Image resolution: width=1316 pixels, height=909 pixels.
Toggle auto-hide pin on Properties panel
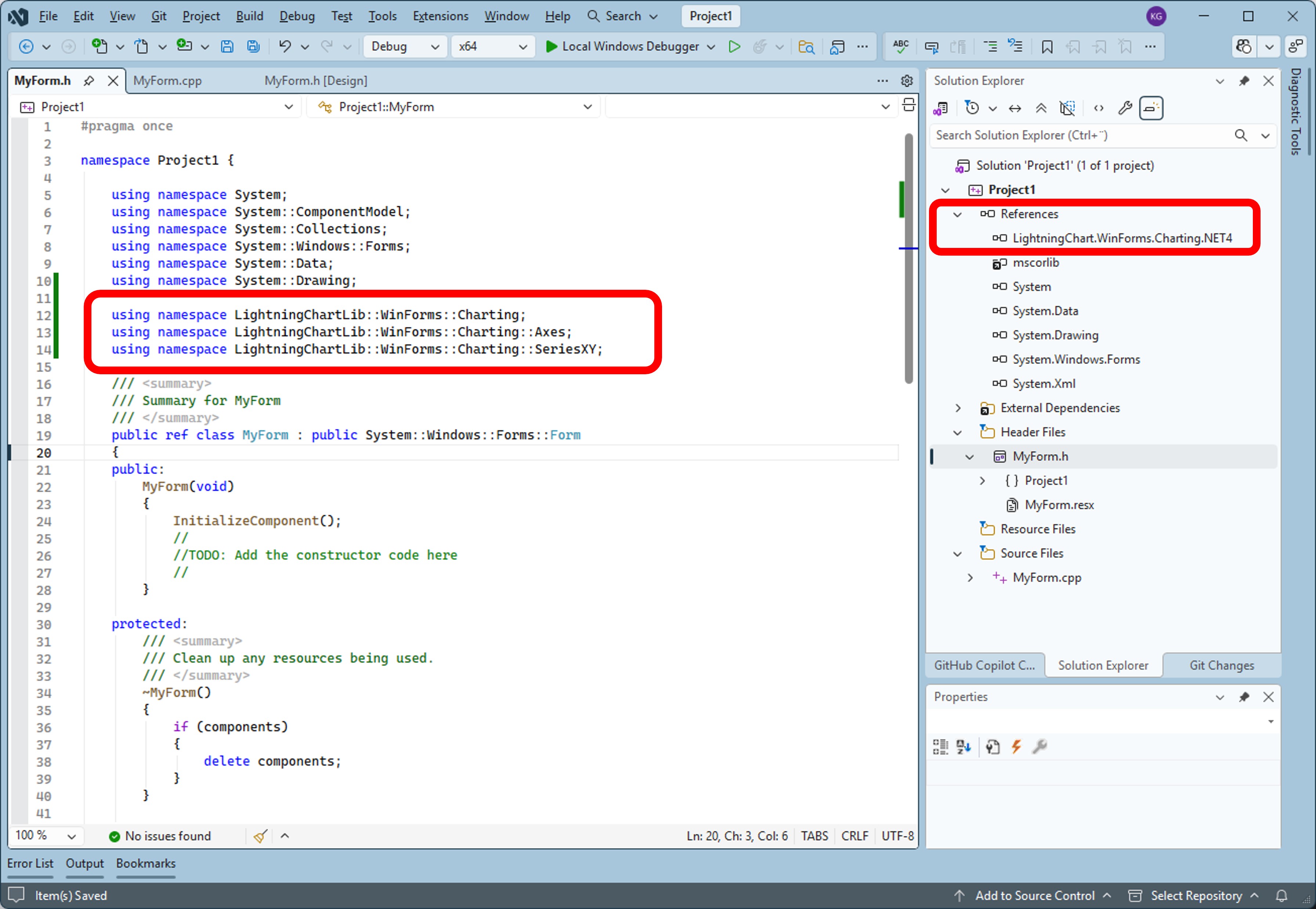(x=1244, y=697)
